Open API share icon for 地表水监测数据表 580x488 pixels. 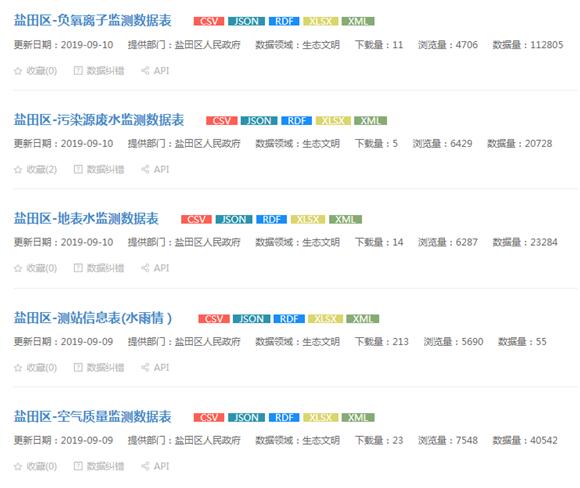(x=145, y=268)
